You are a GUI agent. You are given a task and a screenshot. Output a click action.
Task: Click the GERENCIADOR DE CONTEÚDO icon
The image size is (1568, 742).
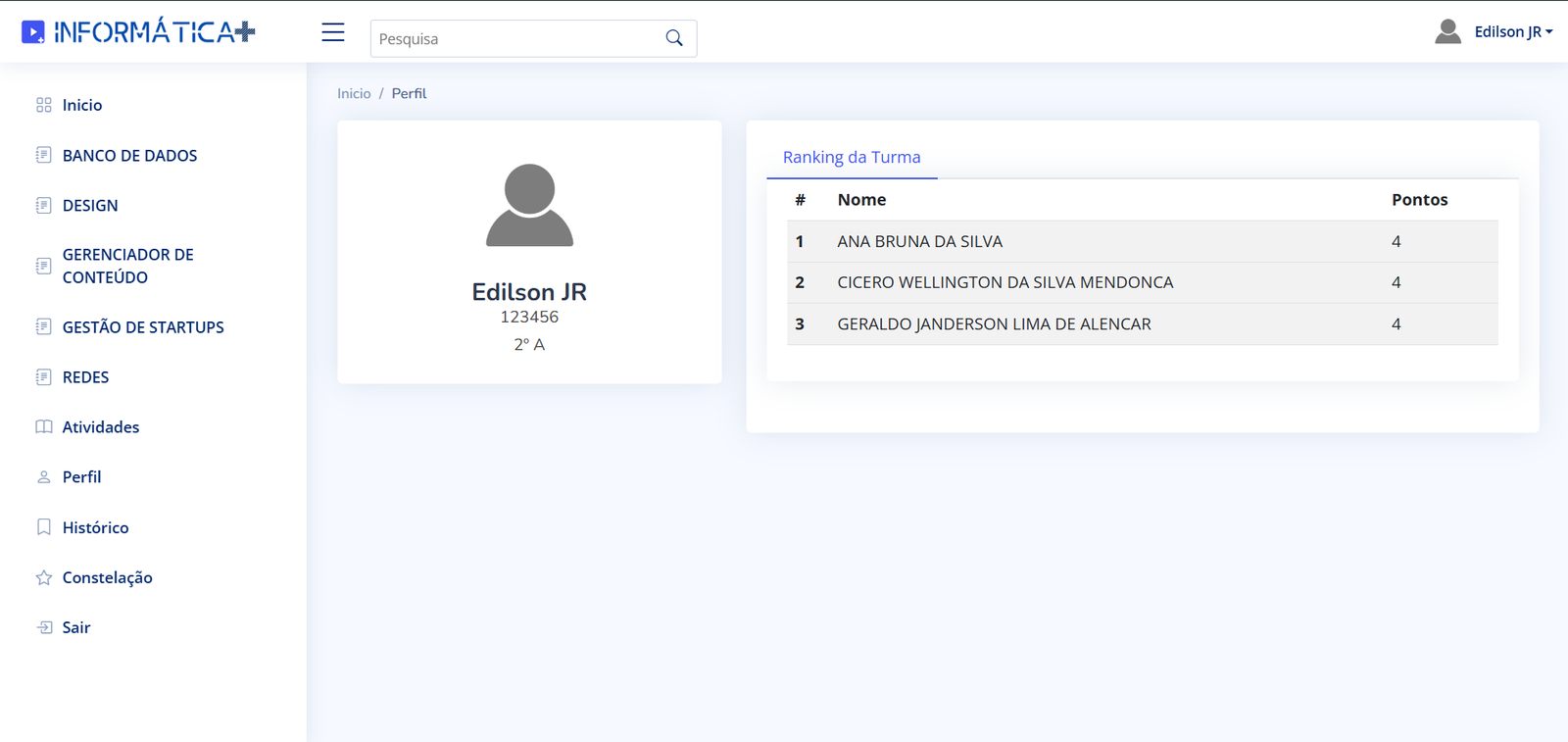44,266
